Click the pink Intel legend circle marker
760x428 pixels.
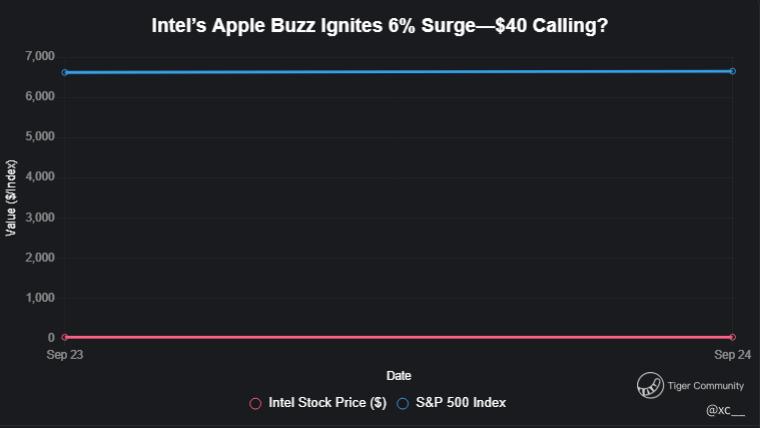(256, 403)
